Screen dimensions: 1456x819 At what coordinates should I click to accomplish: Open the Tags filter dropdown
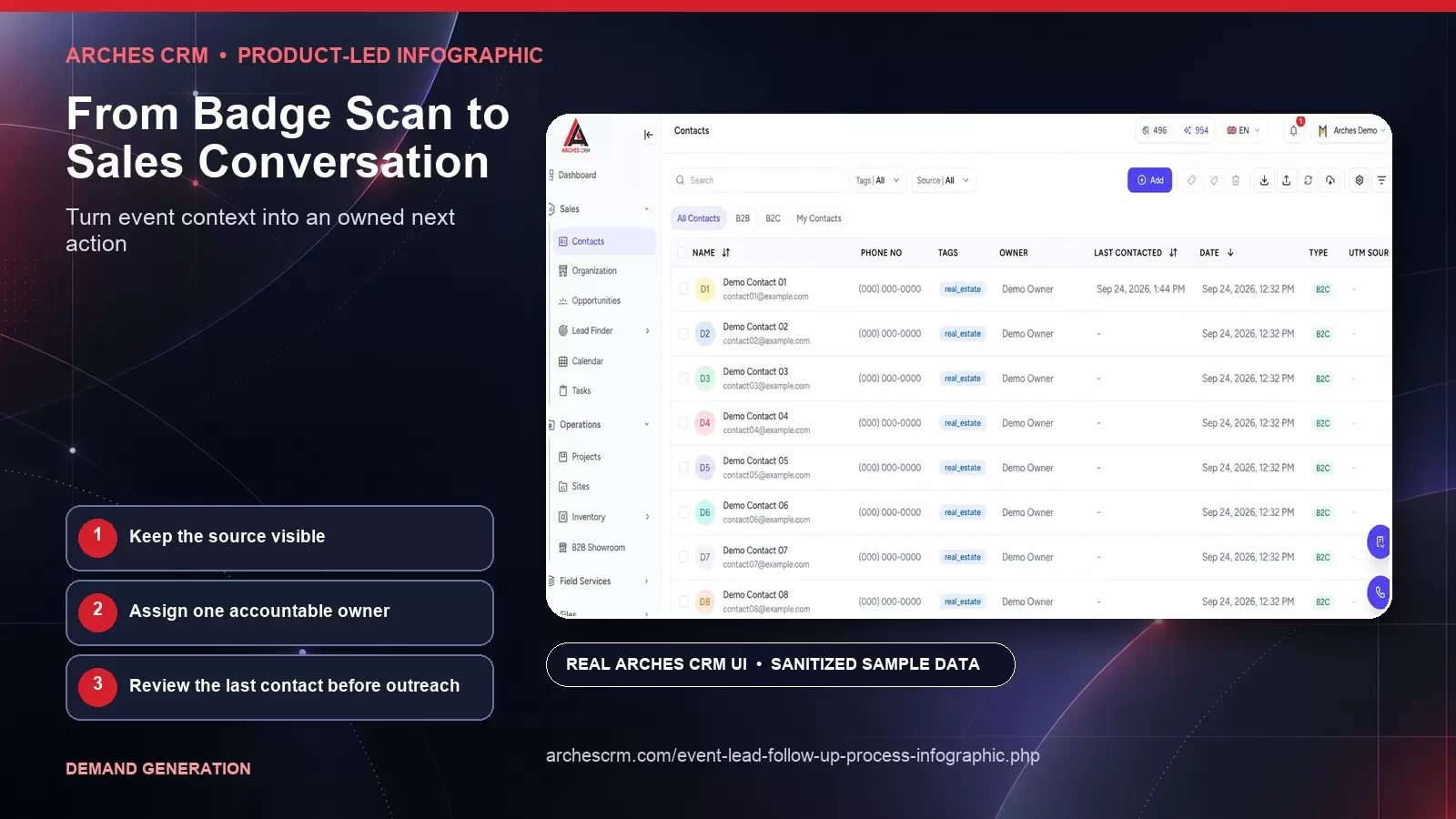878,180
